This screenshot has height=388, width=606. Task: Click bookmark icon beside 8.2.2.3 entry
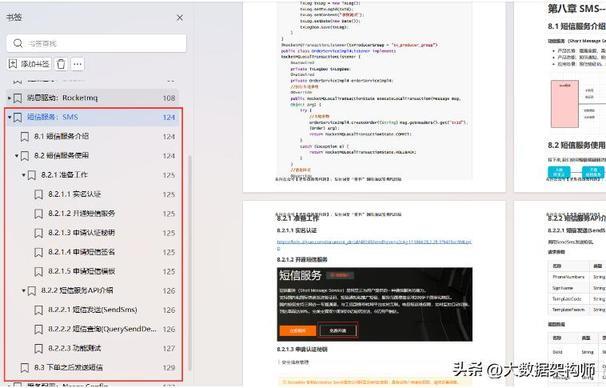point(39,349)
